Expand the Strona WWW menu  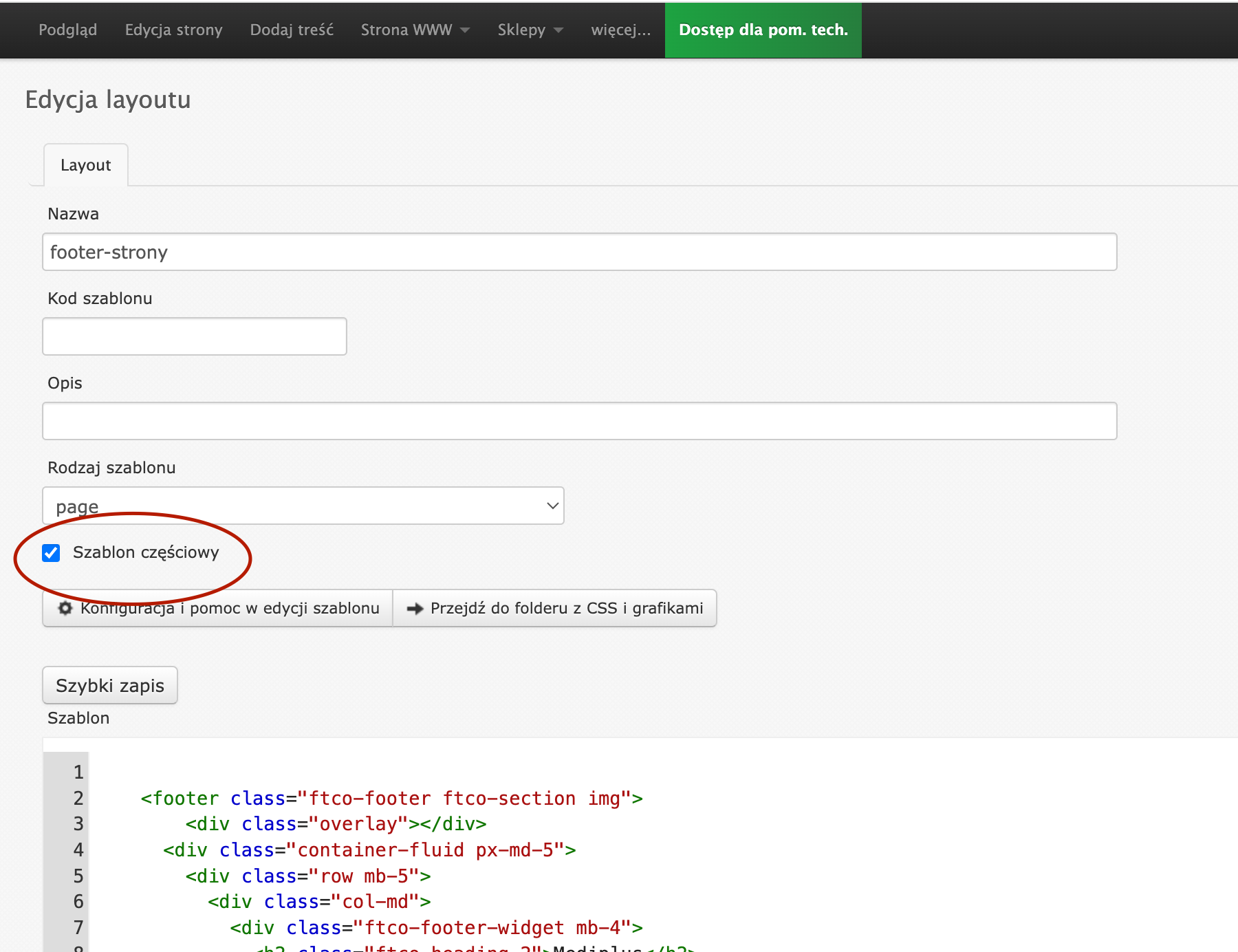pos(415,30)
